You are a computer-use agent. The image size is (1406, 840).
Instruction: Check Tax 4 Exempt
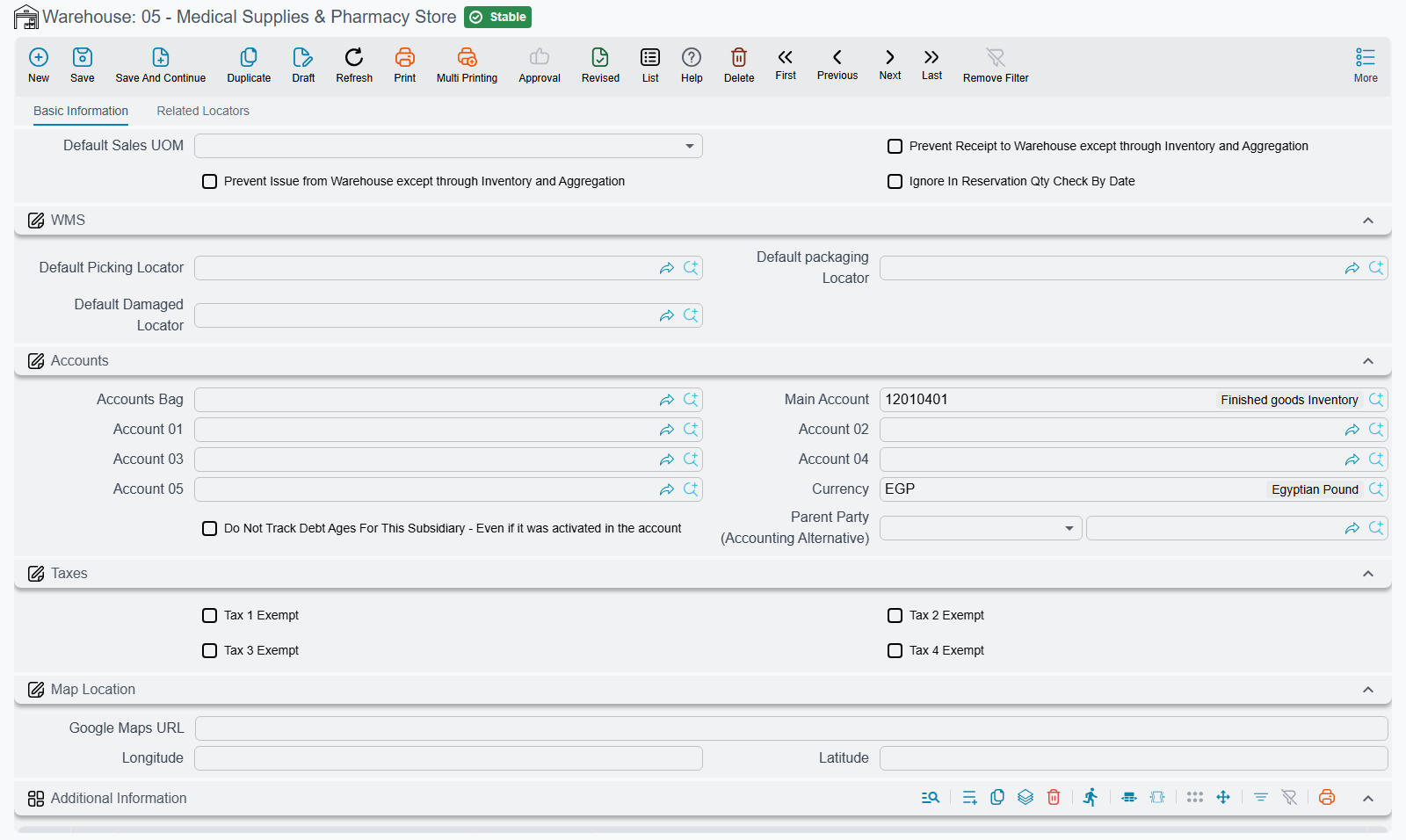click(895, 651)
